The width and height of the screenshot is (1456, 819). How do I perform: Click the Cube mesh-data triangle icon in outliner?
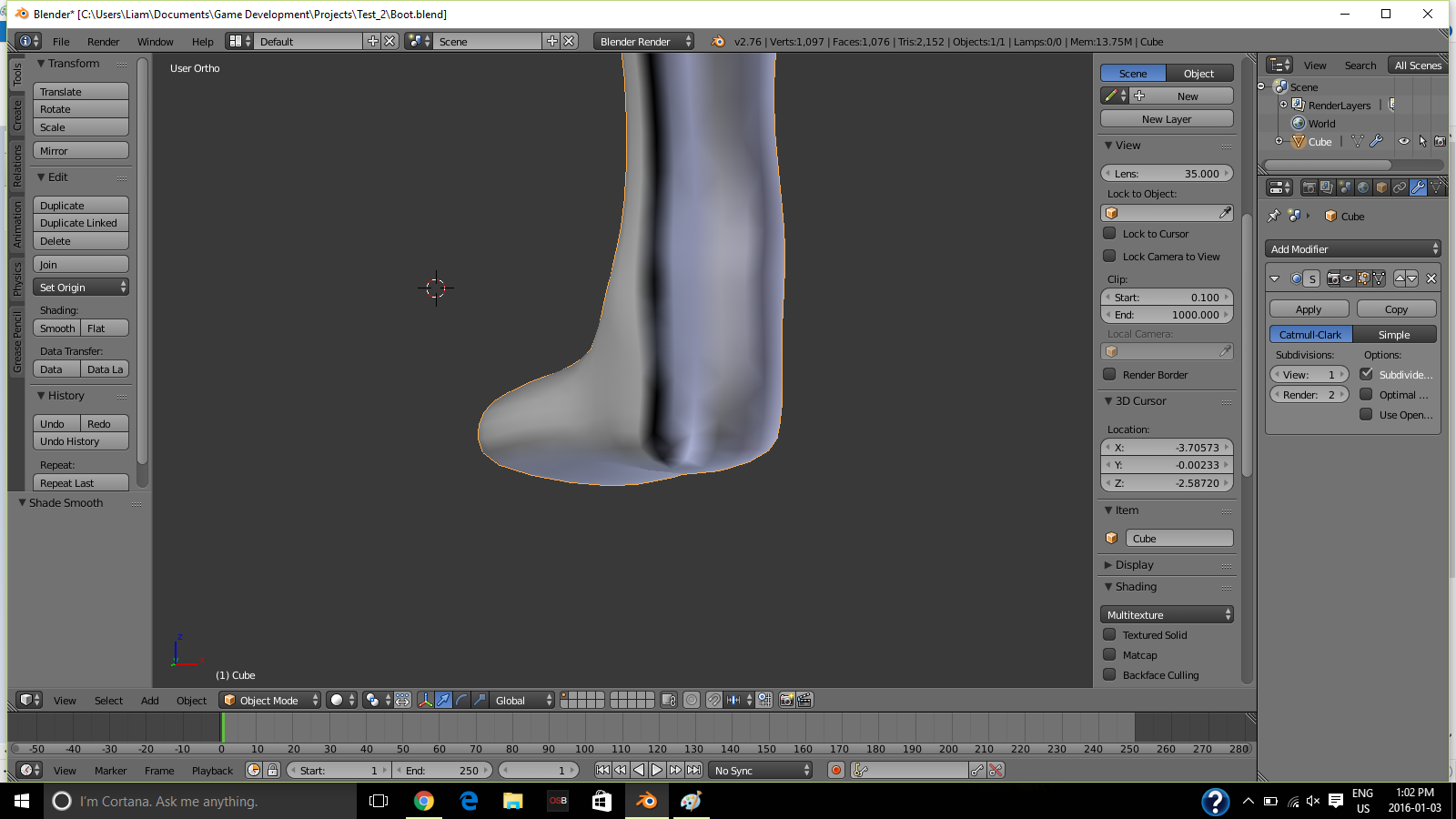[1358, 141]
